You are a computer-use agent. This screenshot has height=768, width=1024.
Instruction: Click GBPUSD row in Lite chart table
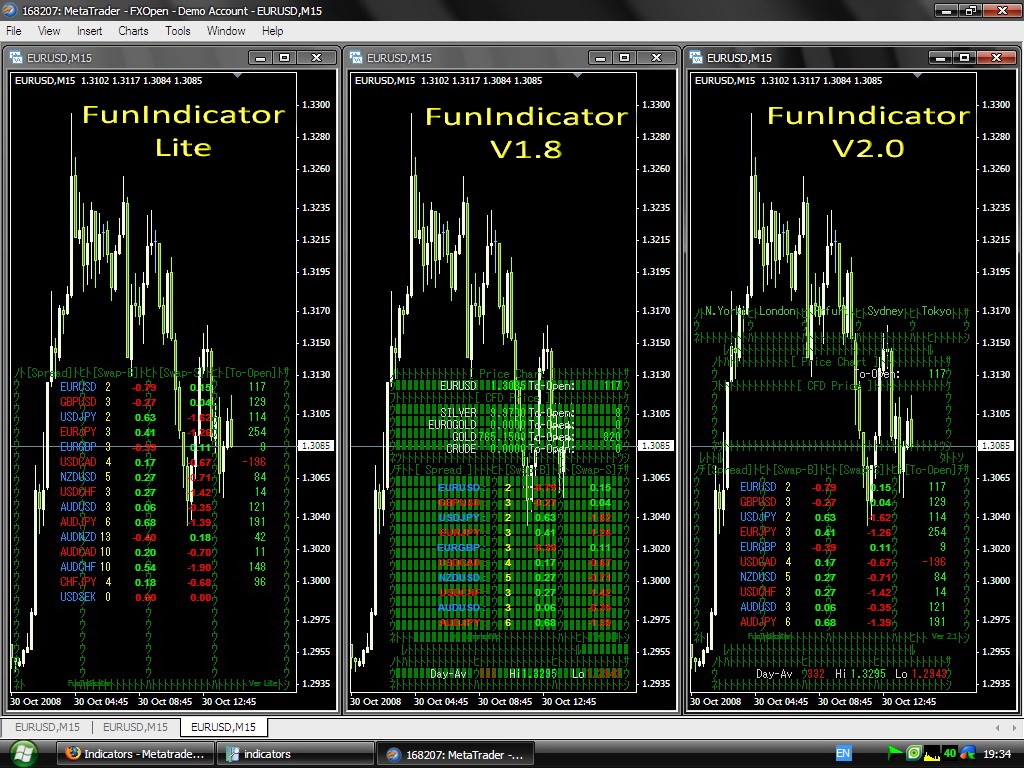tap(163, 402)
